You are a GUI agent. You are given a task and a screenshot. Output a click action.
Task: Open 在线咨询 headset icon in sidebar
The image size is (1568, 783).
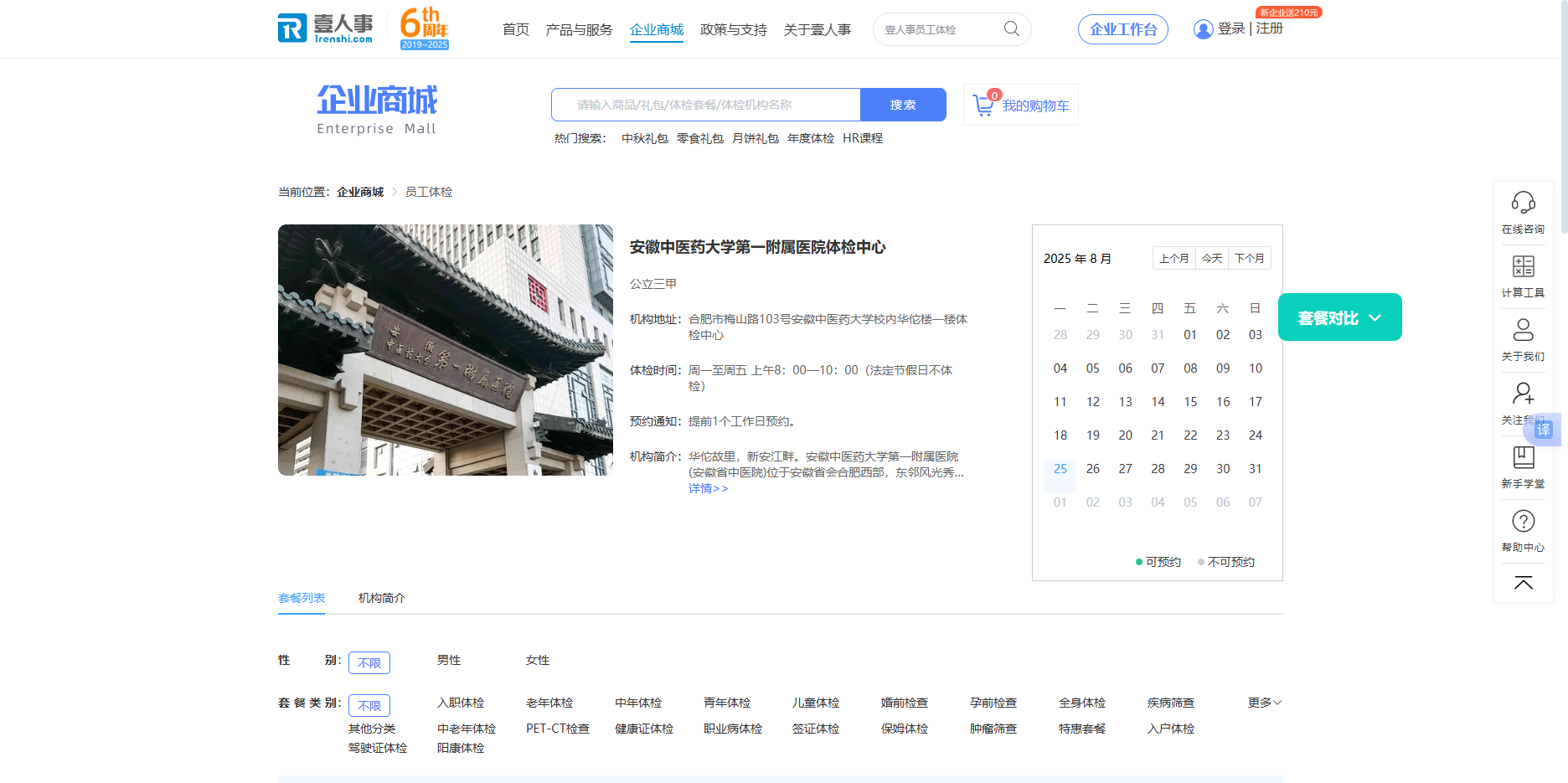coord(1523,203)
